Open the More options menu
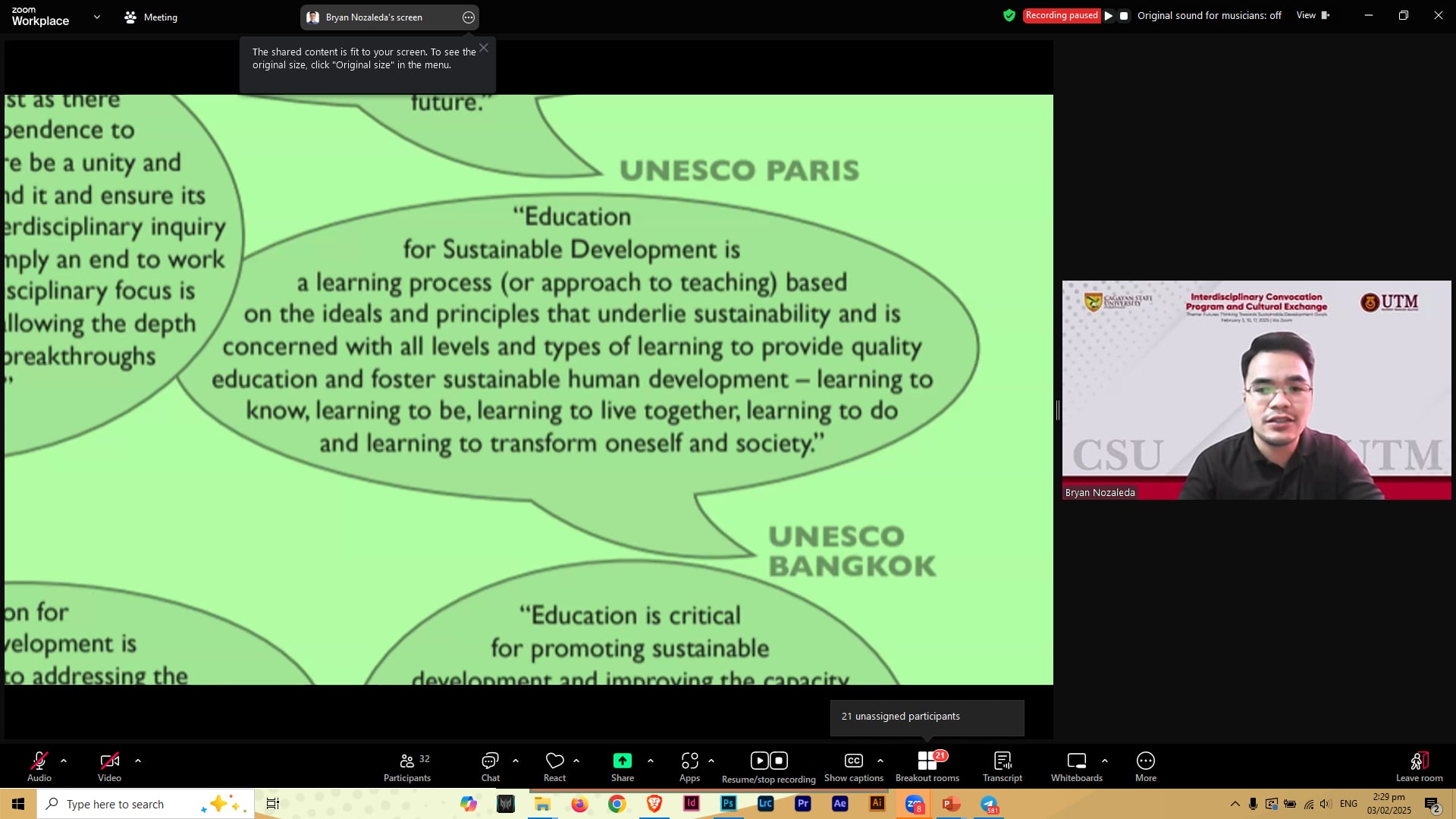 tap(1146, 767)
